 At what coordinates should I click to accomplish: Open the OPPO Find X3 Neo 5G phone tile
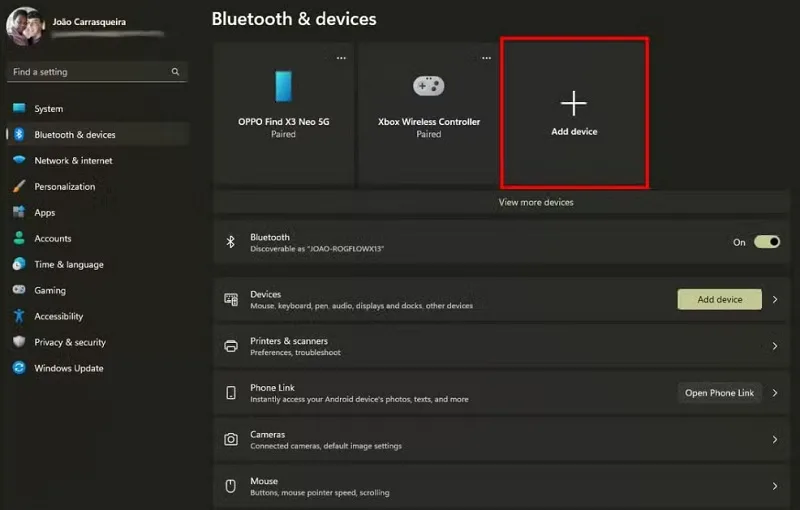[x=284, y=114]
